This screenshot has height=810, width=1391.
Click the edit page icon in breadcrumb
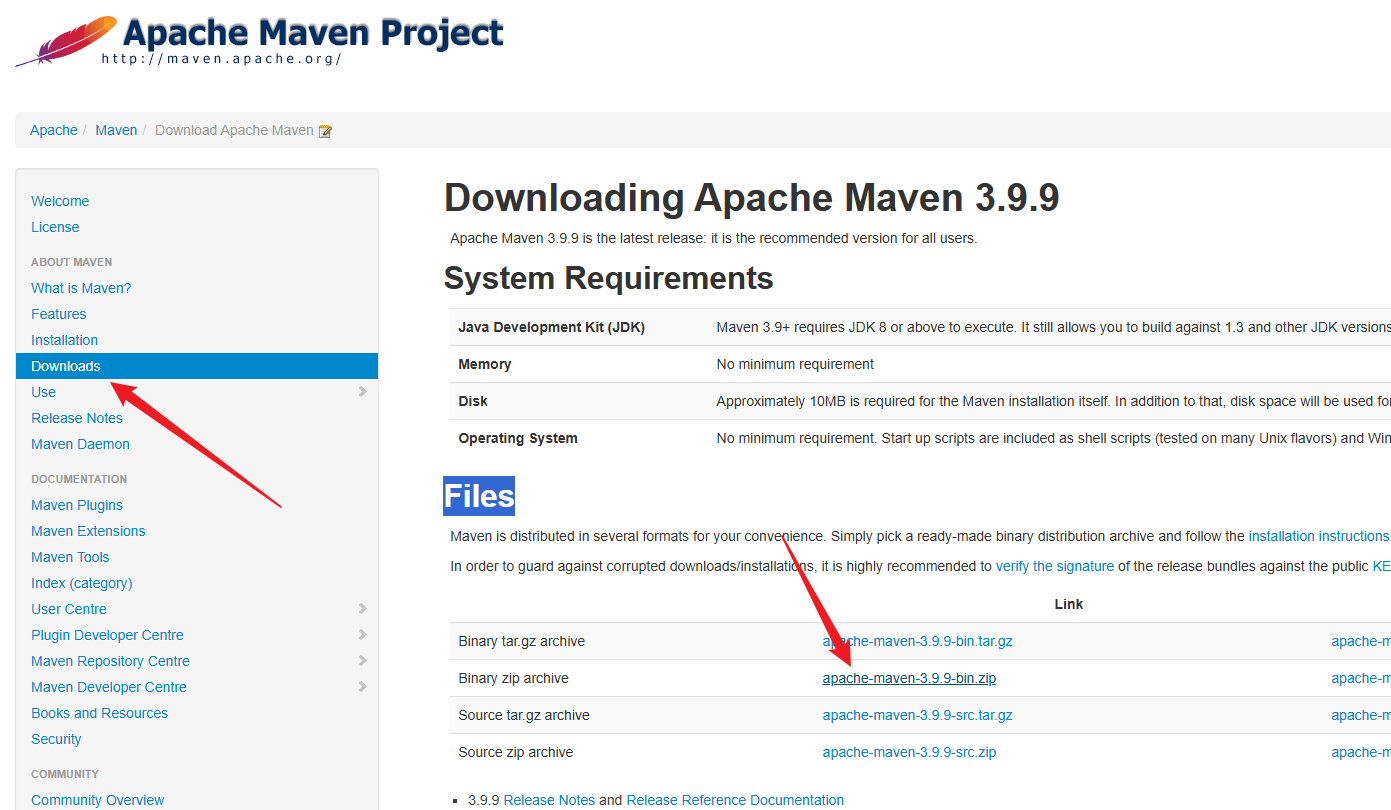pyautogui.click(x=325, y=131)
